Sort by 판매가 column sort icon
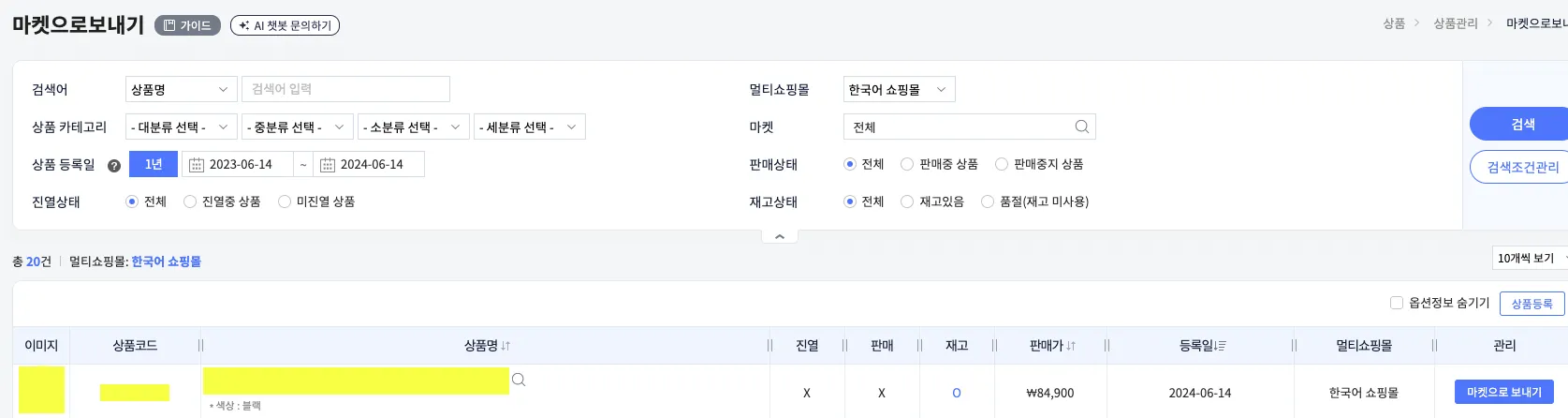Image resolution: width=1568 pixels, height=418 pixels. pyautogui.click(x=1071, y=346)
